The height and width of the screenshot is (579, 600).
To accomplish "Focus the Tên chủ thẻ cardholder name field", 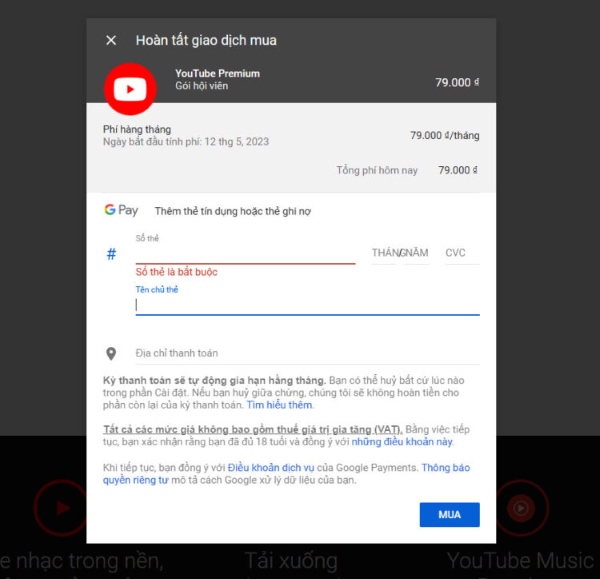I will [307, 305].
